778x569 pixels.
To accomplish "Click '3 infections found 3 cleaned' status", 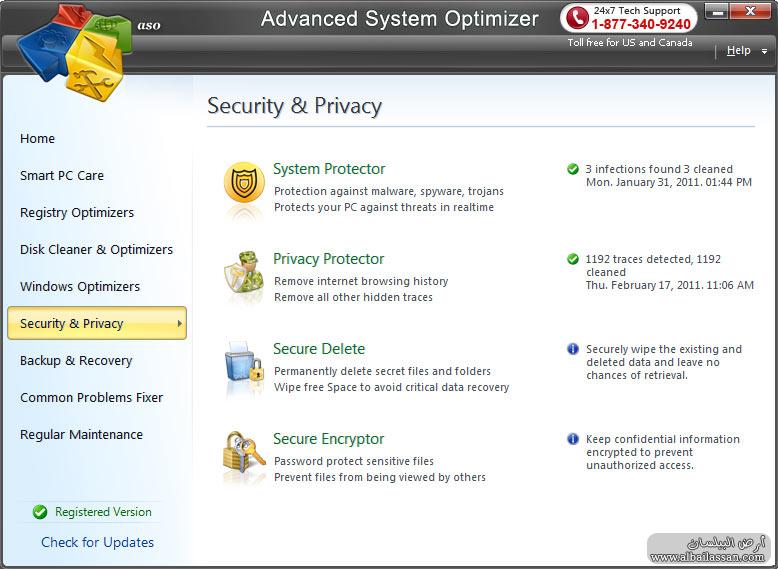I will [659, 169].
